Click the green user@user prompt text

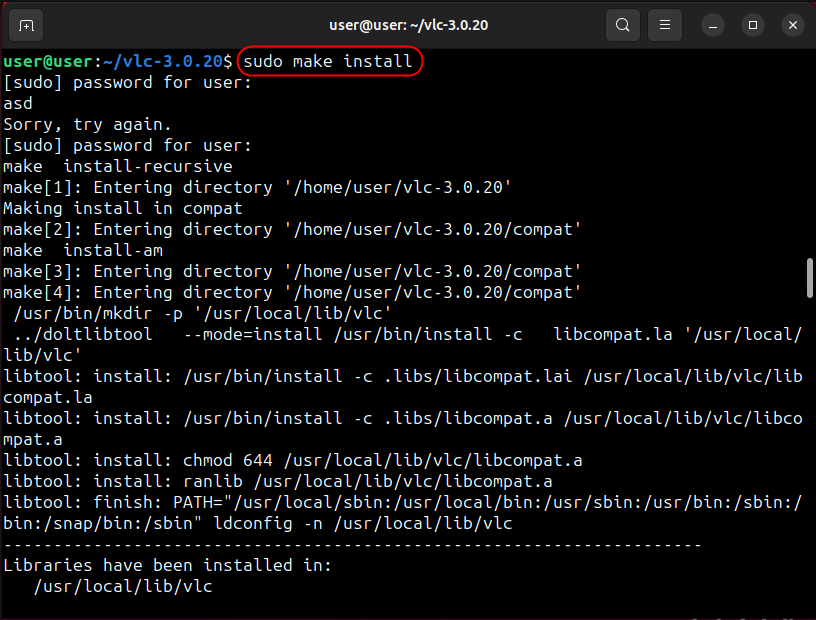coord(48,61)
